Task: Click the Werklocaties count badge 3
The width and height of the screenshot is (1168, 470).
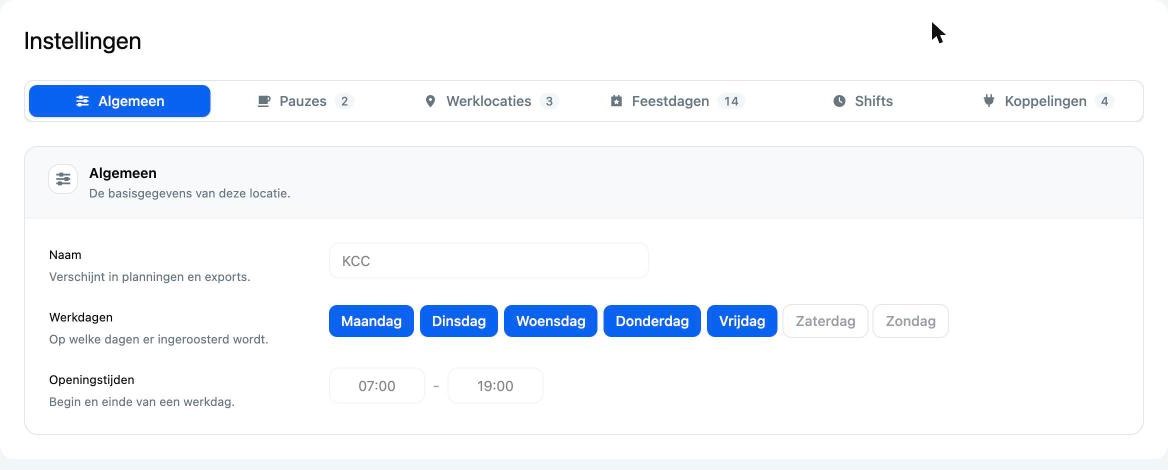Action: click(x=549, y=101)
